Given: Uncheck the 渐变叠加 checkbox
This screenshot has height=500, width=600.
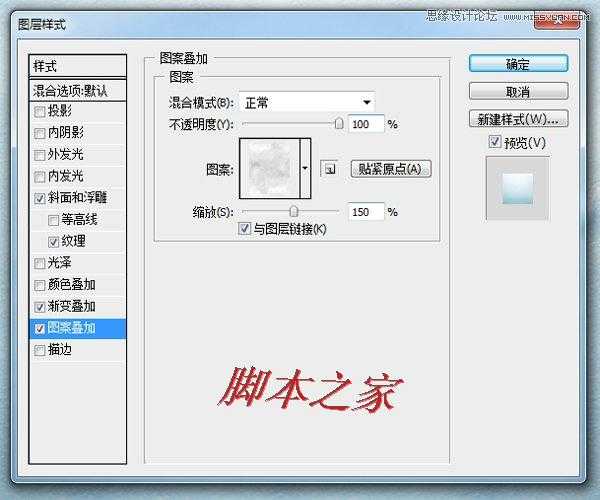Looking at the screenshot, I should point(39,307).
